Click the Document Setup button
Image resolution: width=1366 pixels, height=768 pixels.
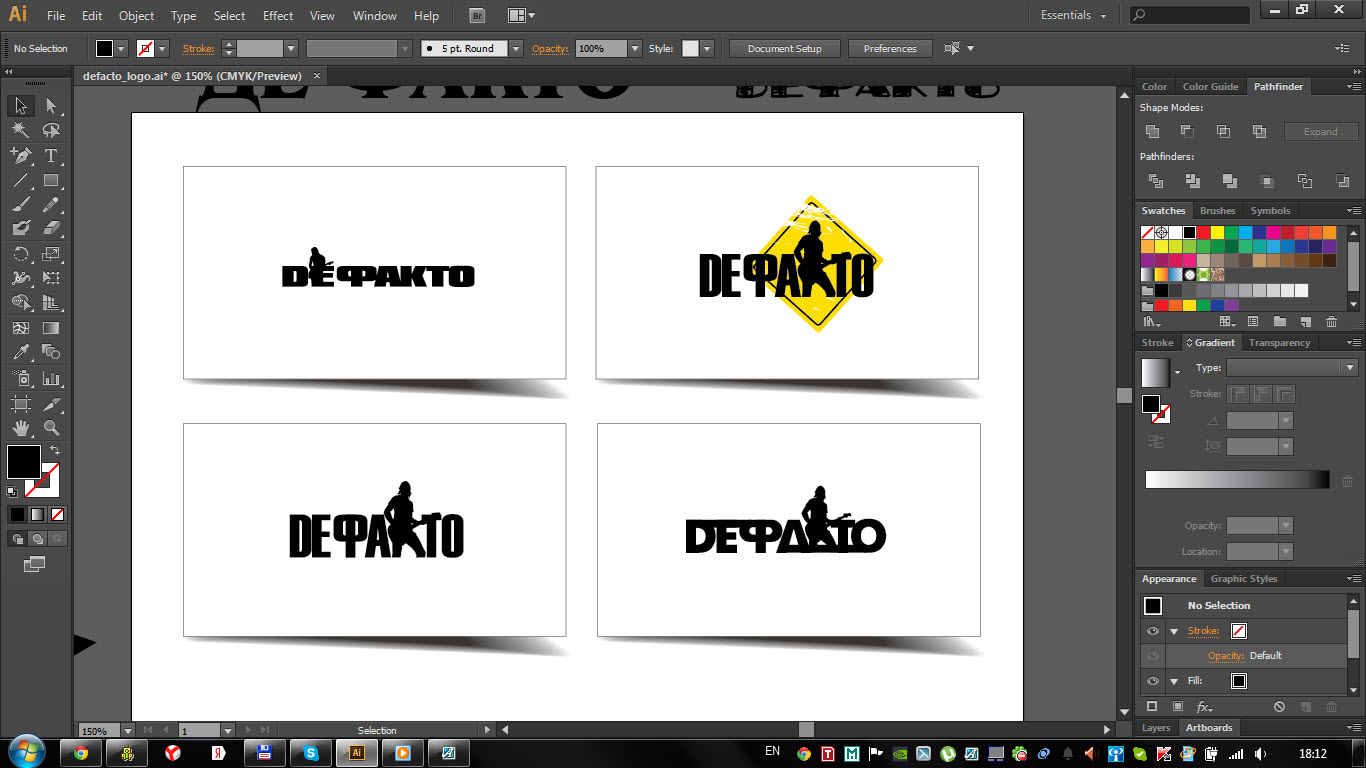[784, 49]
